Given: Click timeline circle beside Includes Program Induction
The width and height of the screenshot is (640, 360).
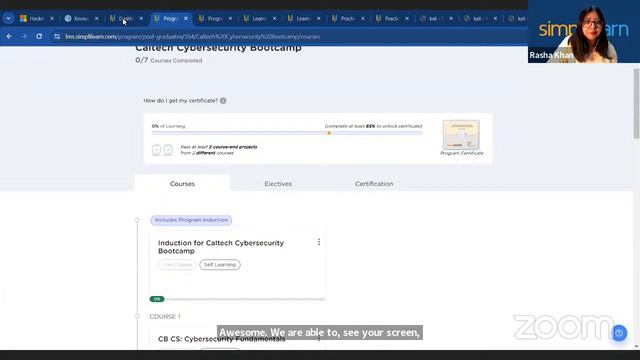Looking at the screenshot, I should (137, 220).
